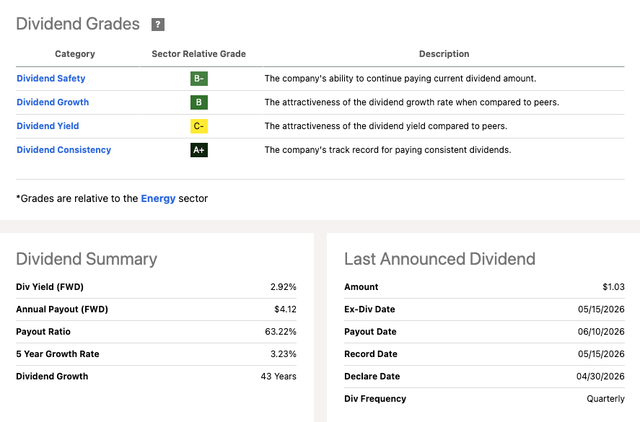
Task: Click the A+ grade badge
Action: tap(199, 150)
